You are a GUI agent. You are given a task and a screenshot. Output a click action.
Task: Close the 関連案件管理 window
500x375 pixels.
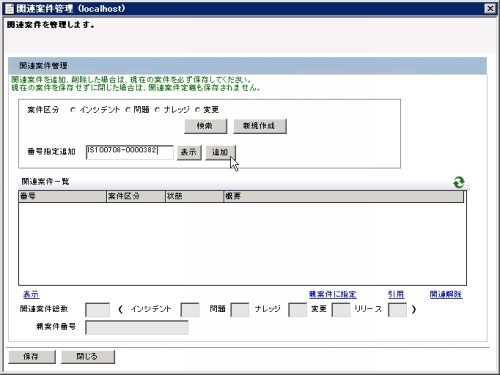490,9
